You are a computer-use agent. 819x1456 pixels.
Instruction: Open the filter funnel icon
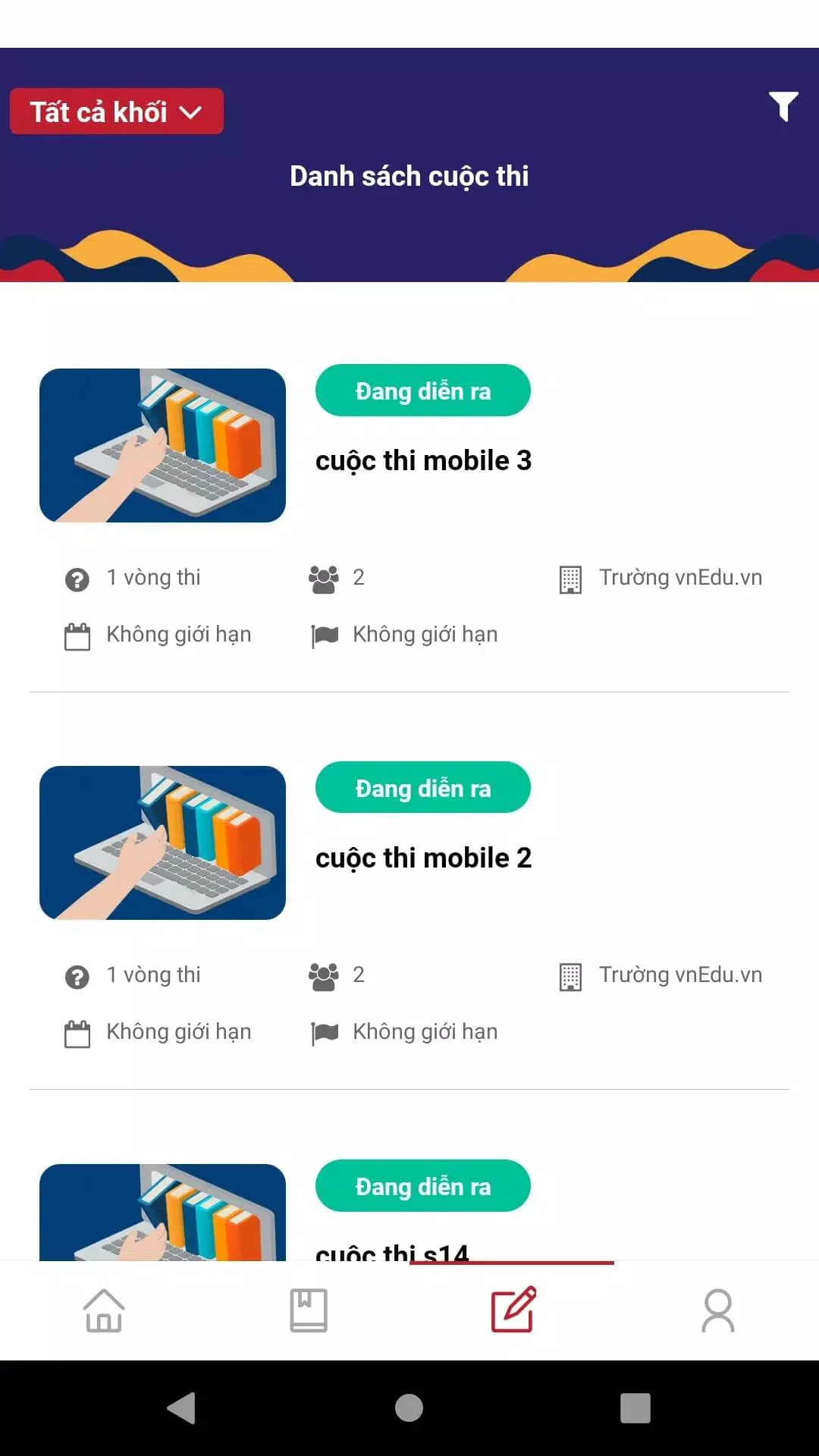tap(783, 106)
